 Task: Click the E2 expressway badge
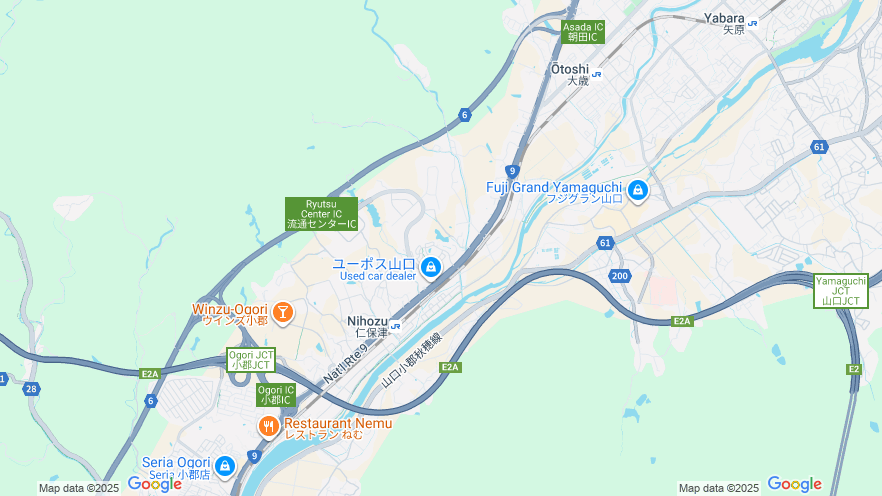pyautogui.click(x=854, y=369)
